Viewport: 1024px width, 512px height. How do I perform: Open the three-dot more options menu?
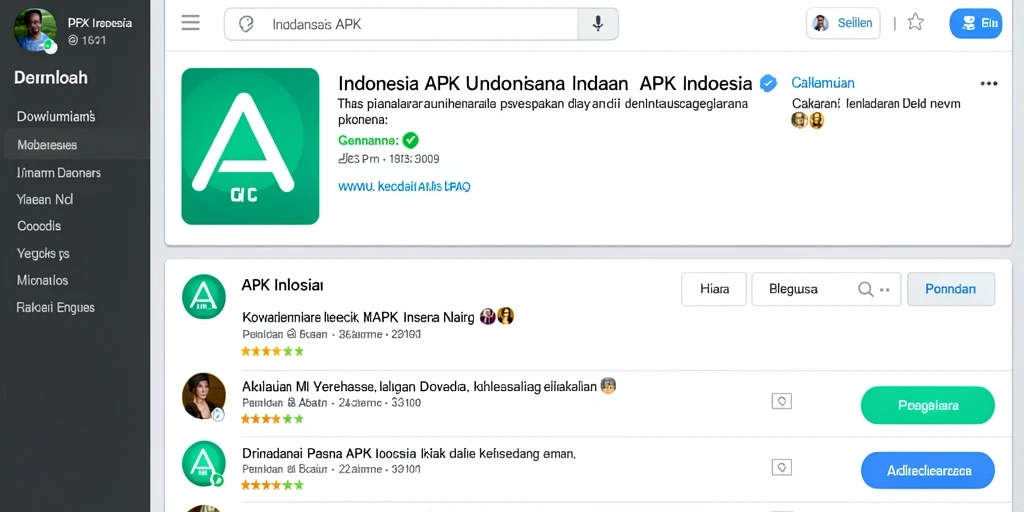click(x=989, y=84)
